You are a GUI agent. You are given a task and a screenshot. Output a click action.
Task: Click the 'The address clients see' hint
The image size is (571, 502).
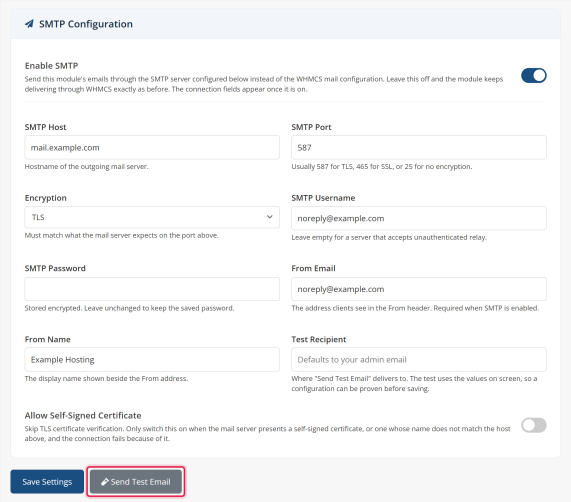click(x=415, y=308)
